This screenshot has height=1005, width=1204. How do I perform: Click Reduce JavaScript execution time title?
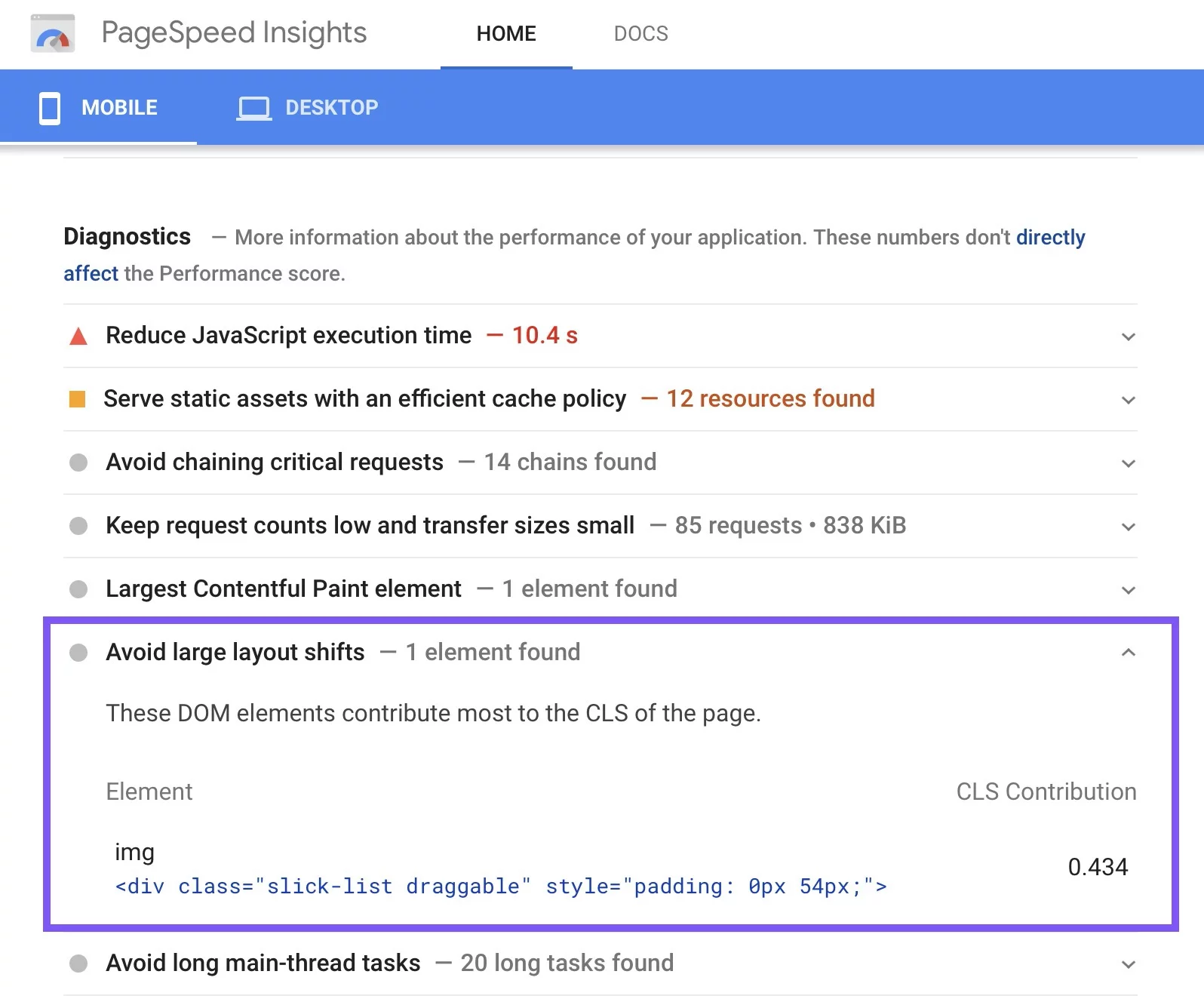(289, 335)
